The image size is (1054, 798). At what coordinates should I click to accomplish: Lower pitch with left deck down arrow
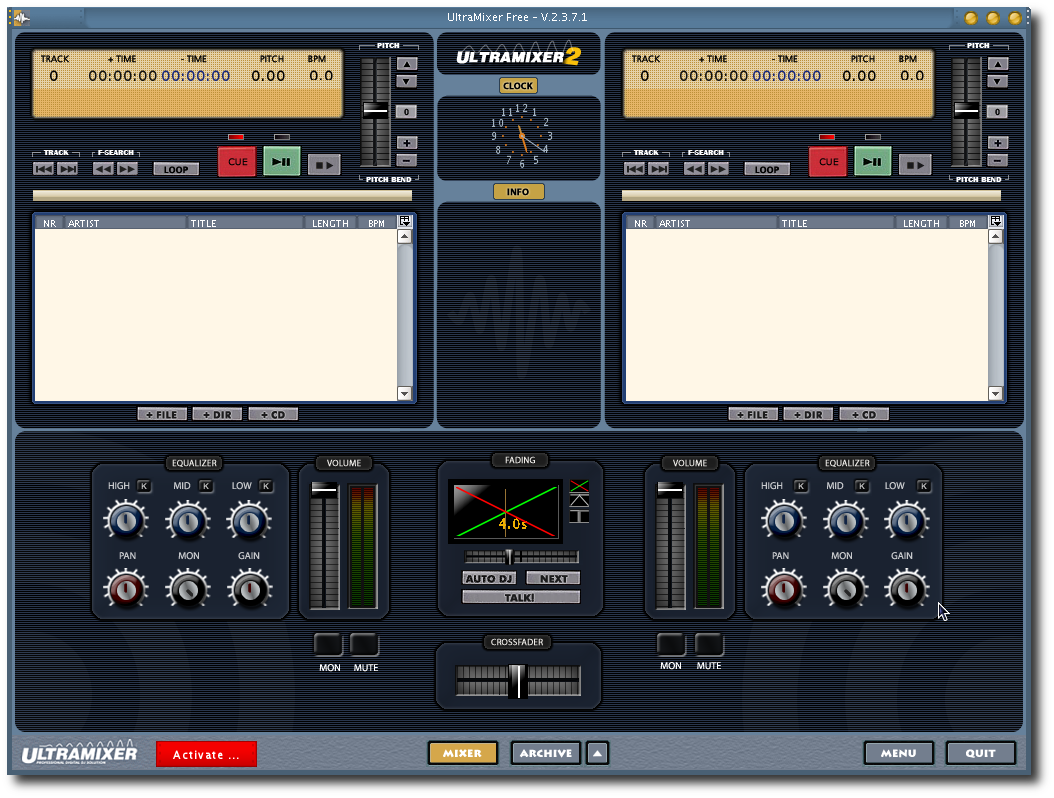point(406,82)
